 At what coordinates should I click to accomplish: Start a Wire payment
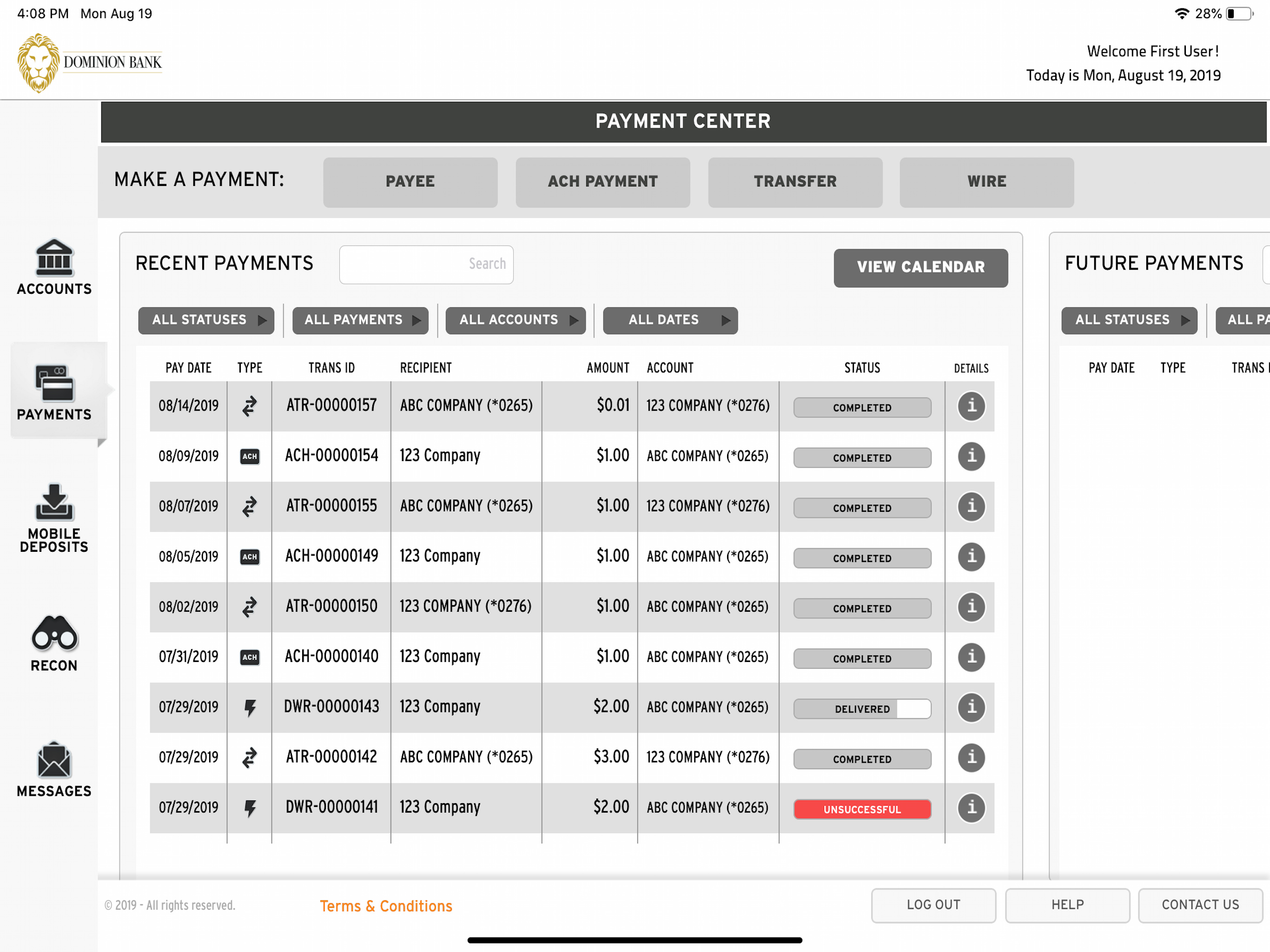coord(986,182)
